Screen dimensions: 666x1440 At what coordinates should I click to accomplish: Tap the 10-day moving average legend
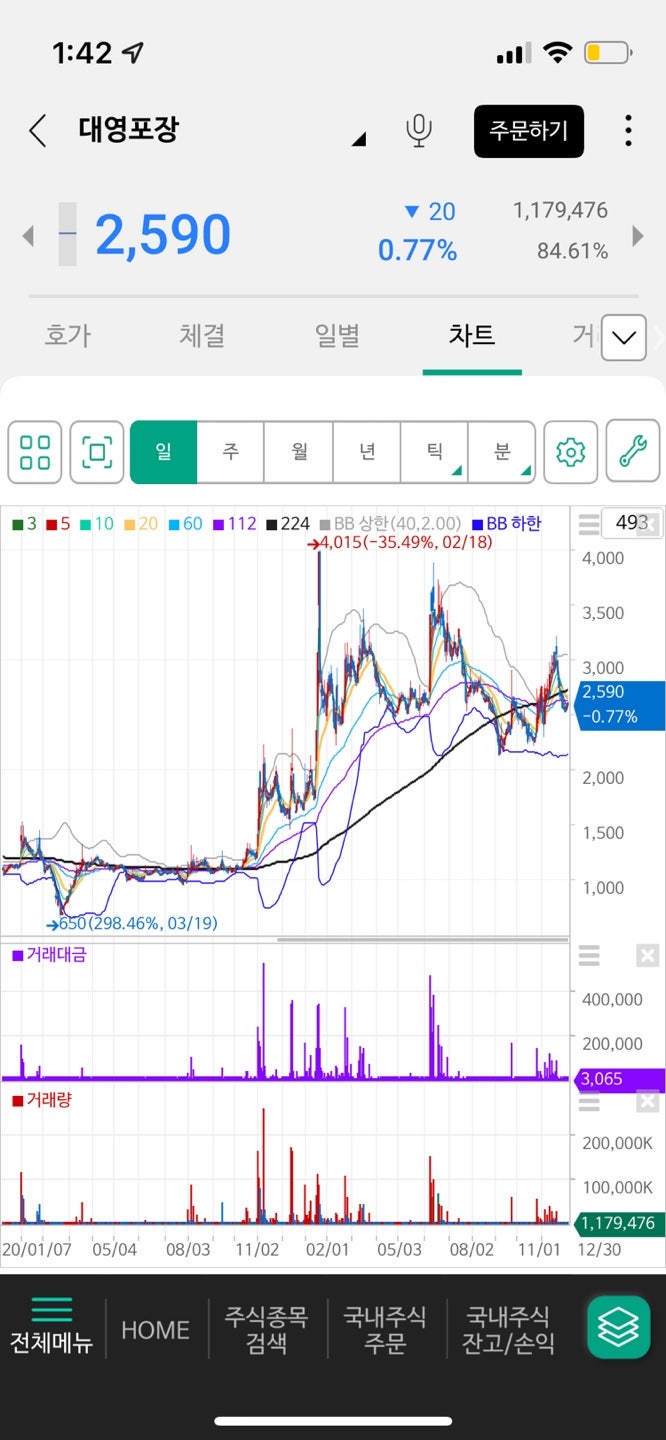coord(96,523)
